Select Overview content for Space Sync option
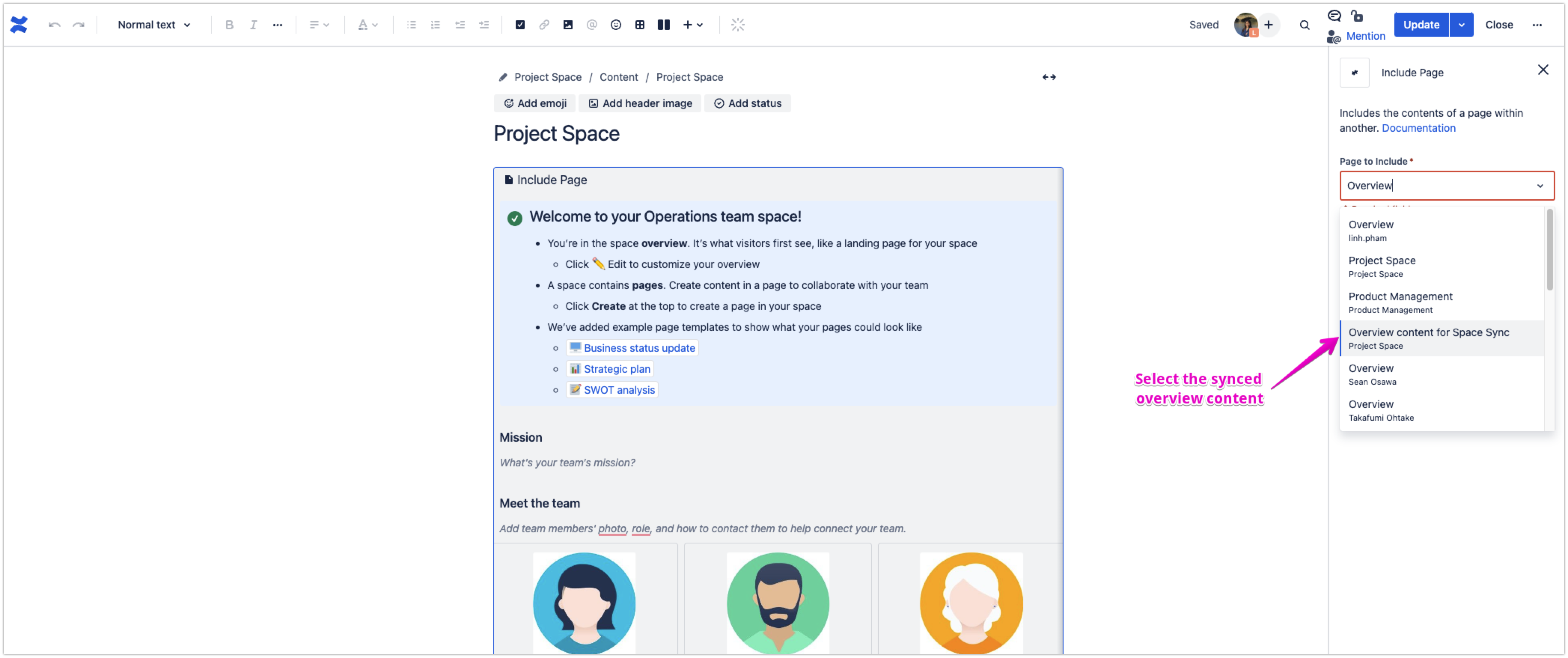This screenshot has width=1568, height=658. tap(1428, 338)
